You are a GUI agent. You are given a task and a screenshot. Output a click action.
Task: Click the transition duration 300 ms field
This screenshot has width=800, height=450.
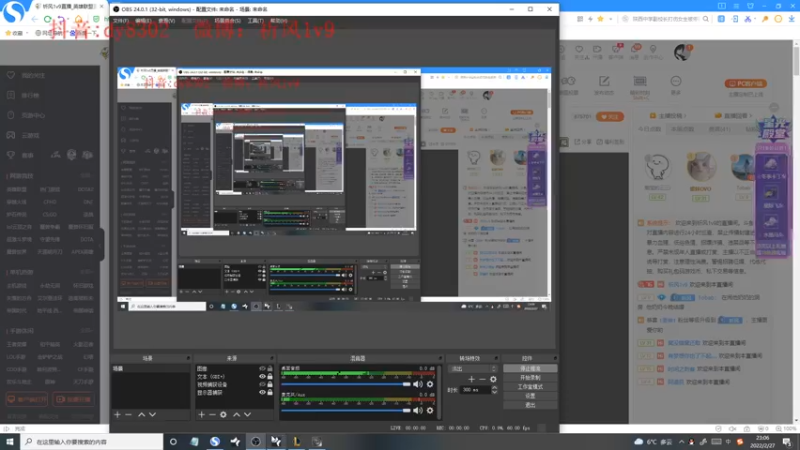click(474, 390)
